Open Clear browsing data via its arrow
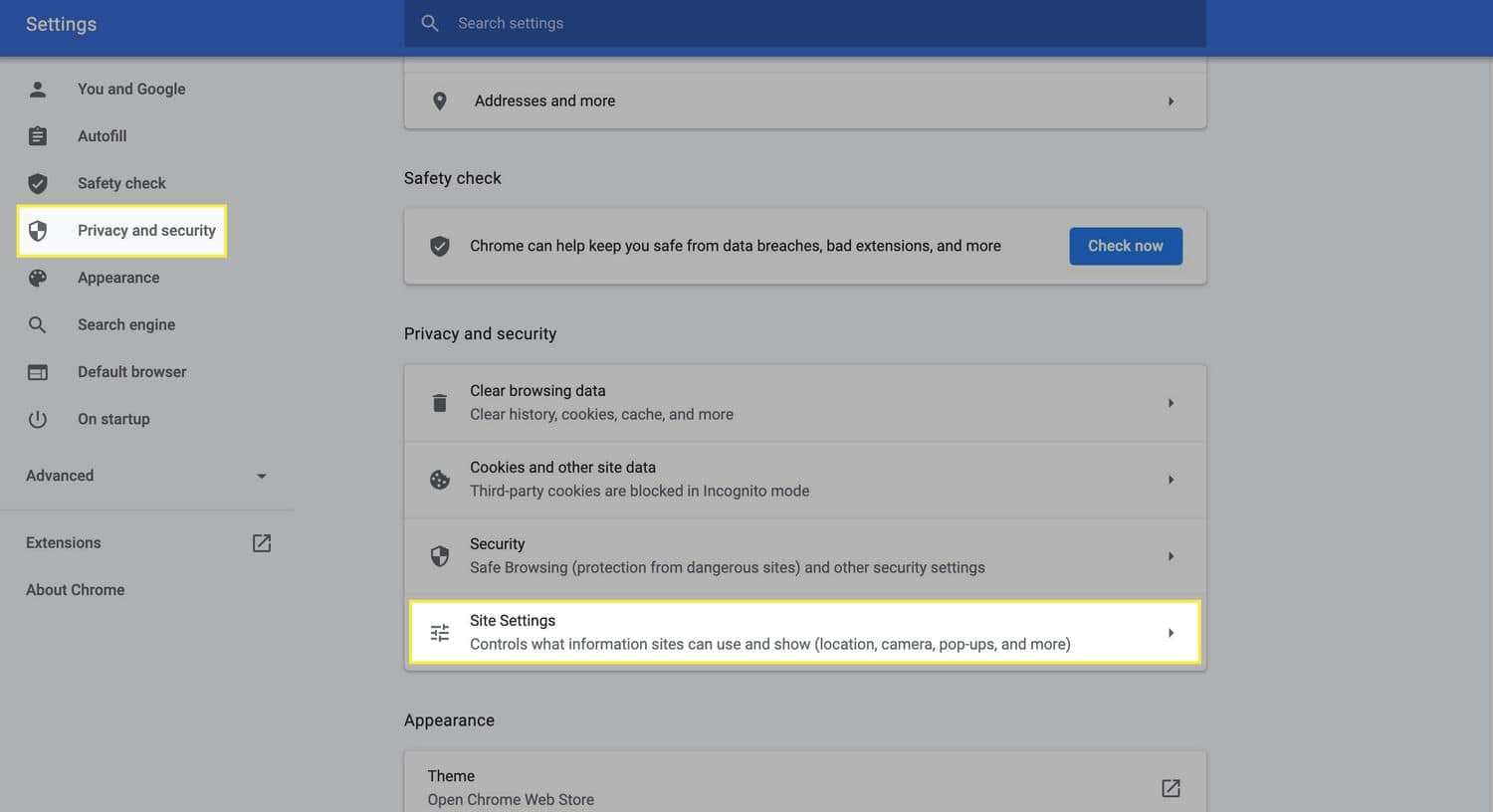This screenshot has height=812, width=1493. (x=1172, y=403)
